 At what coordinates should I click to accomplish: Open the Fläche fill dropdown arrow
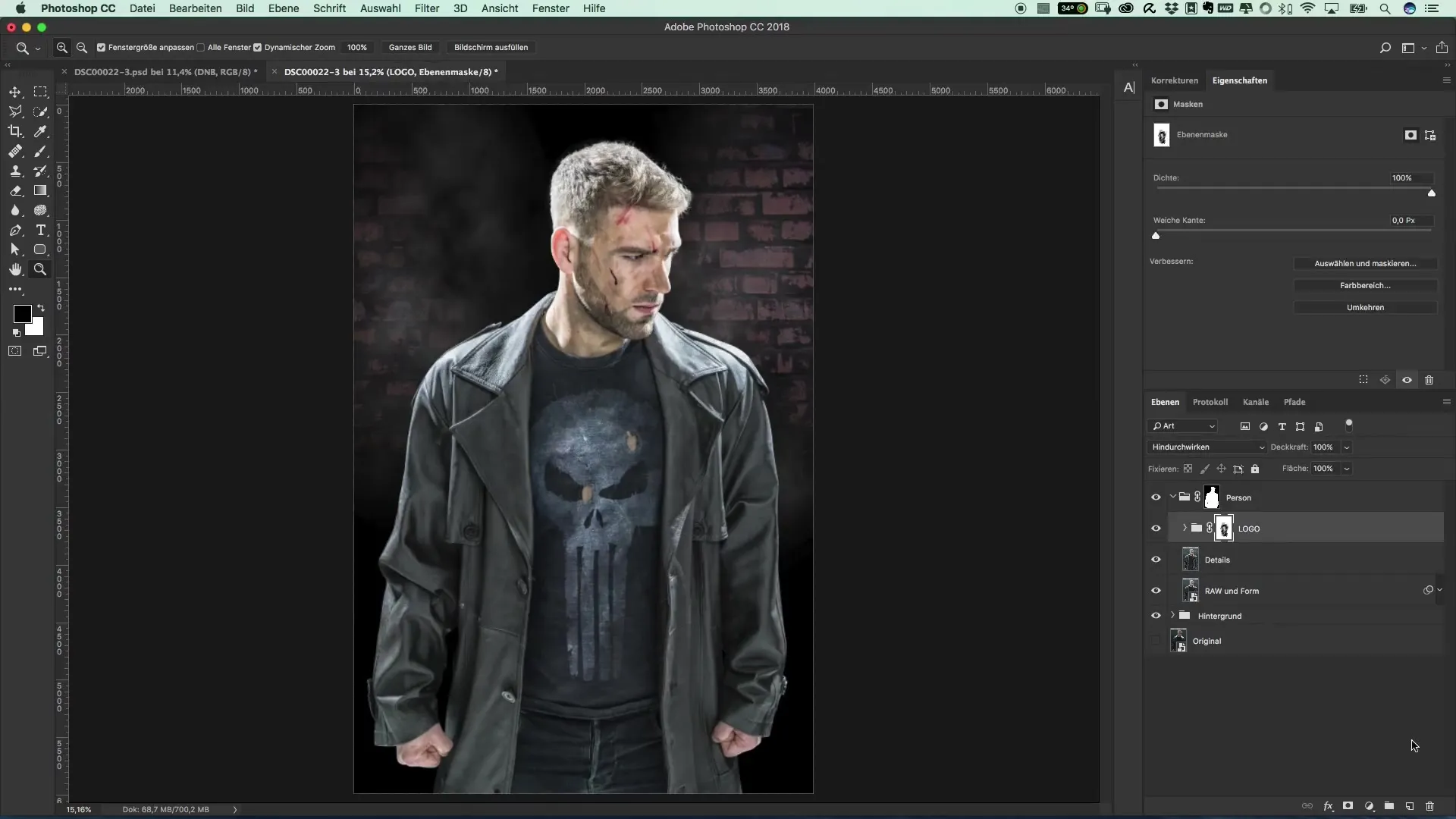1347,469
